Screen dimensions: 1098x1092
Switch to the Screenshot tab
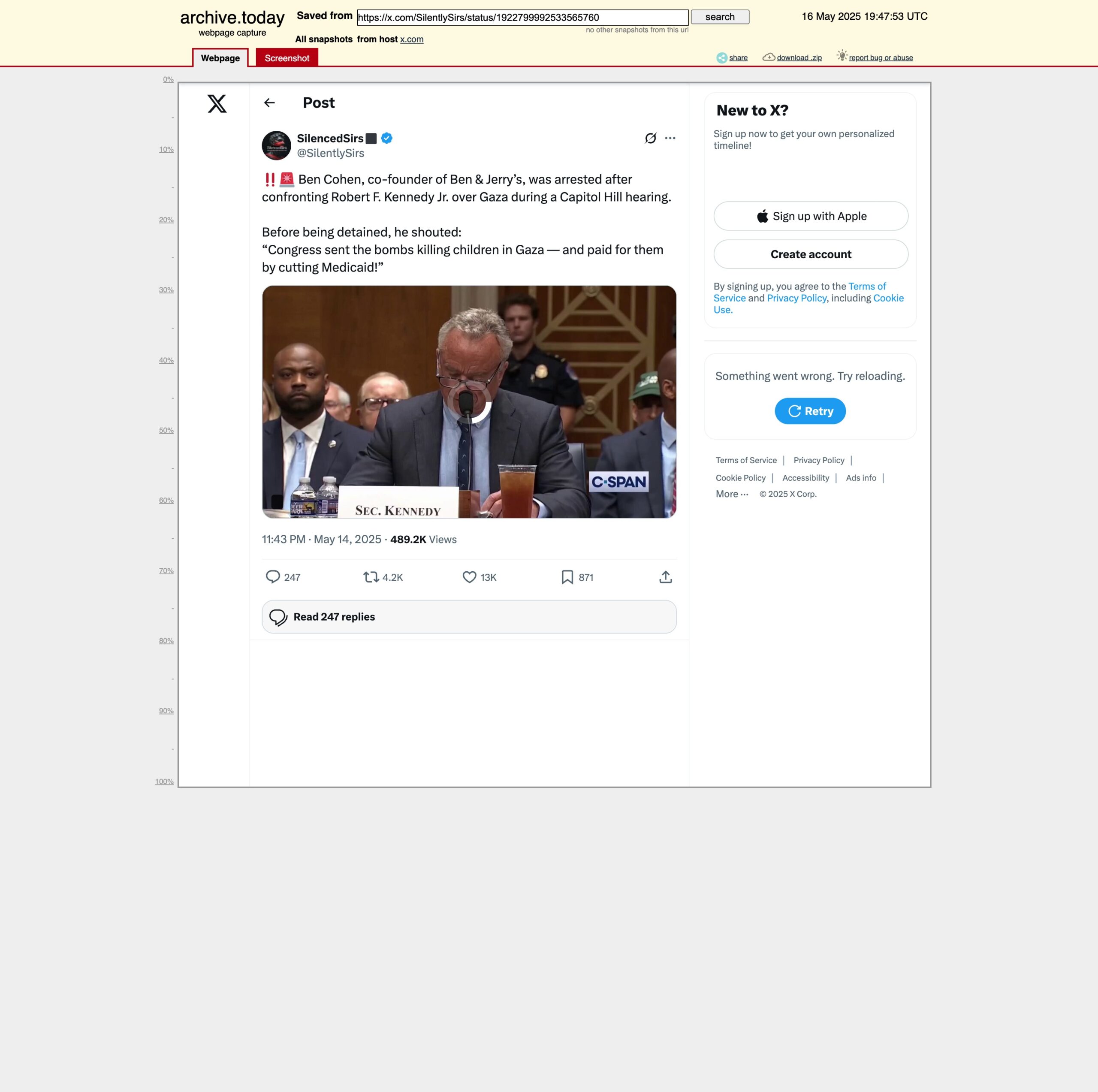(x=287, y=58)
